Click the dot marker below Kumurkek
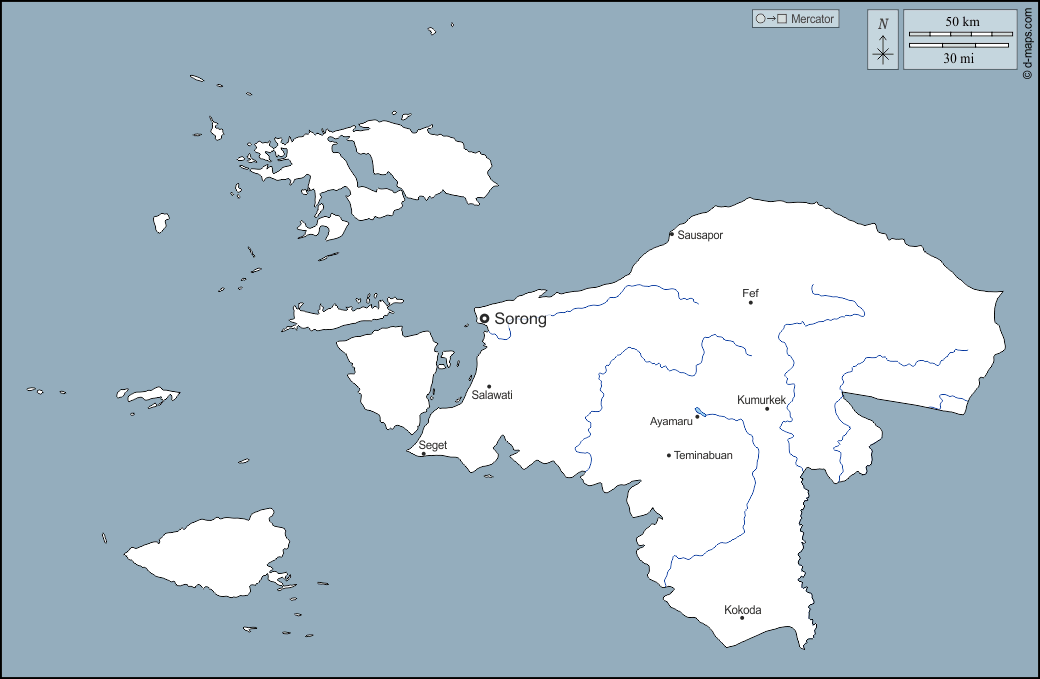 [767, 408]
